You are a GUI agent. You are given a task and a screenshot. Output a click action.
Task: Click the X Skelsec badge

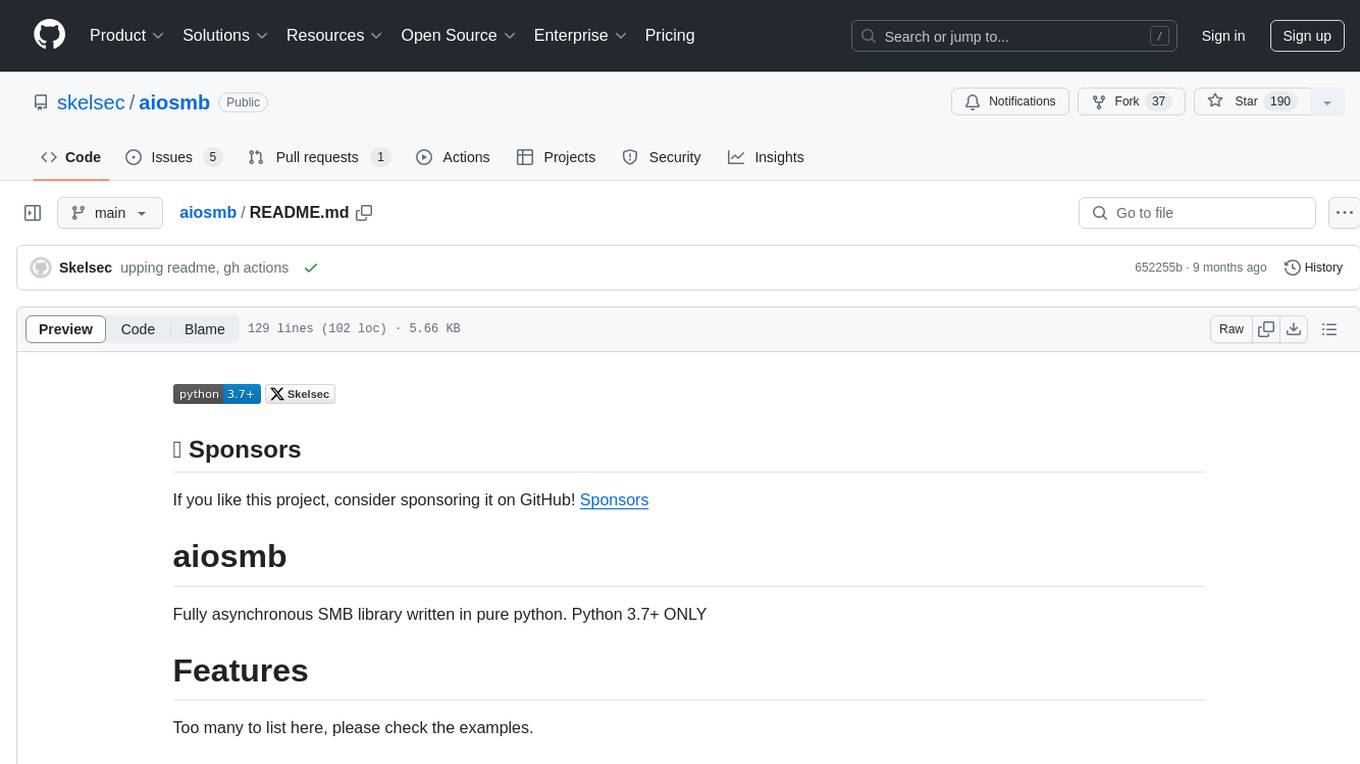pos(300,394)
